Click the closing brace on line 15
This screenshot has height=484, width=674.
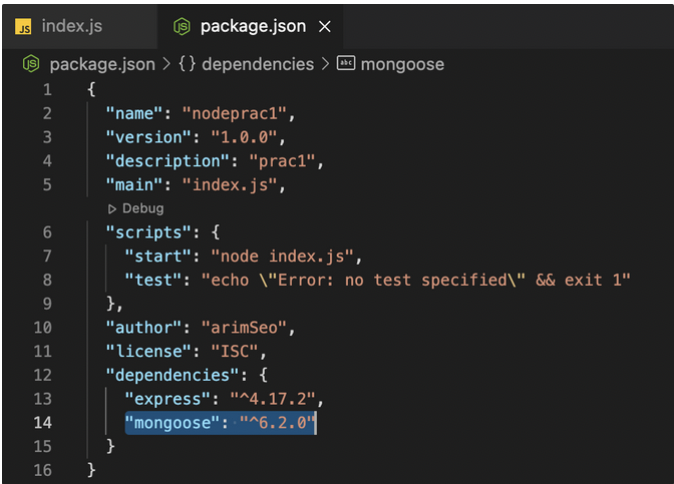coord(110,446)
